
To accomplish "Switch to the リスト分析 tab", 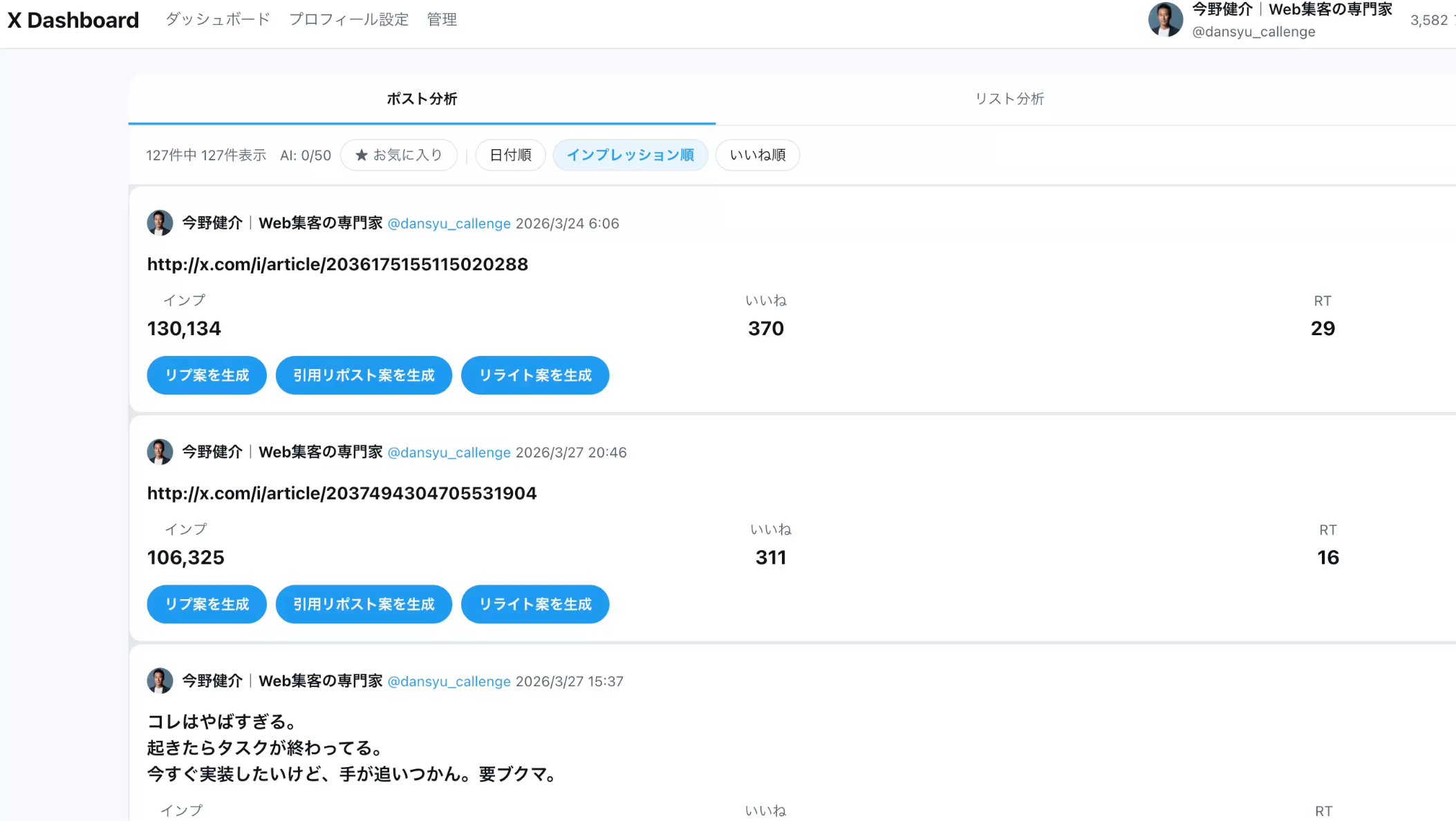I will point(1009,99).
